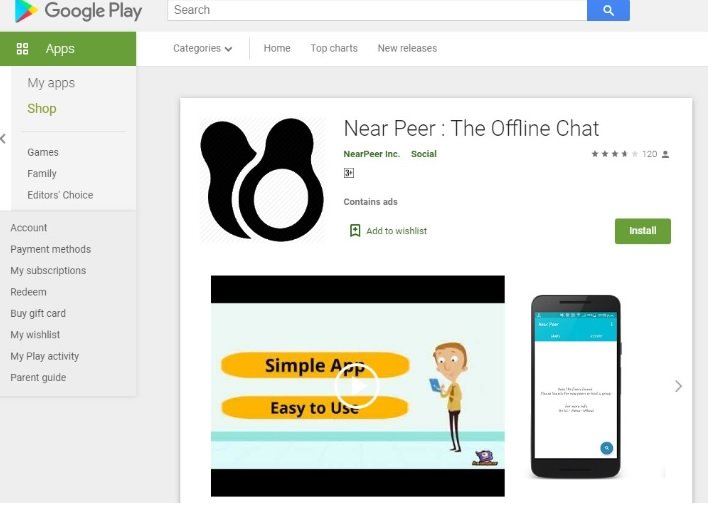
Task: Play the promo video
Action: pos(356,386)
